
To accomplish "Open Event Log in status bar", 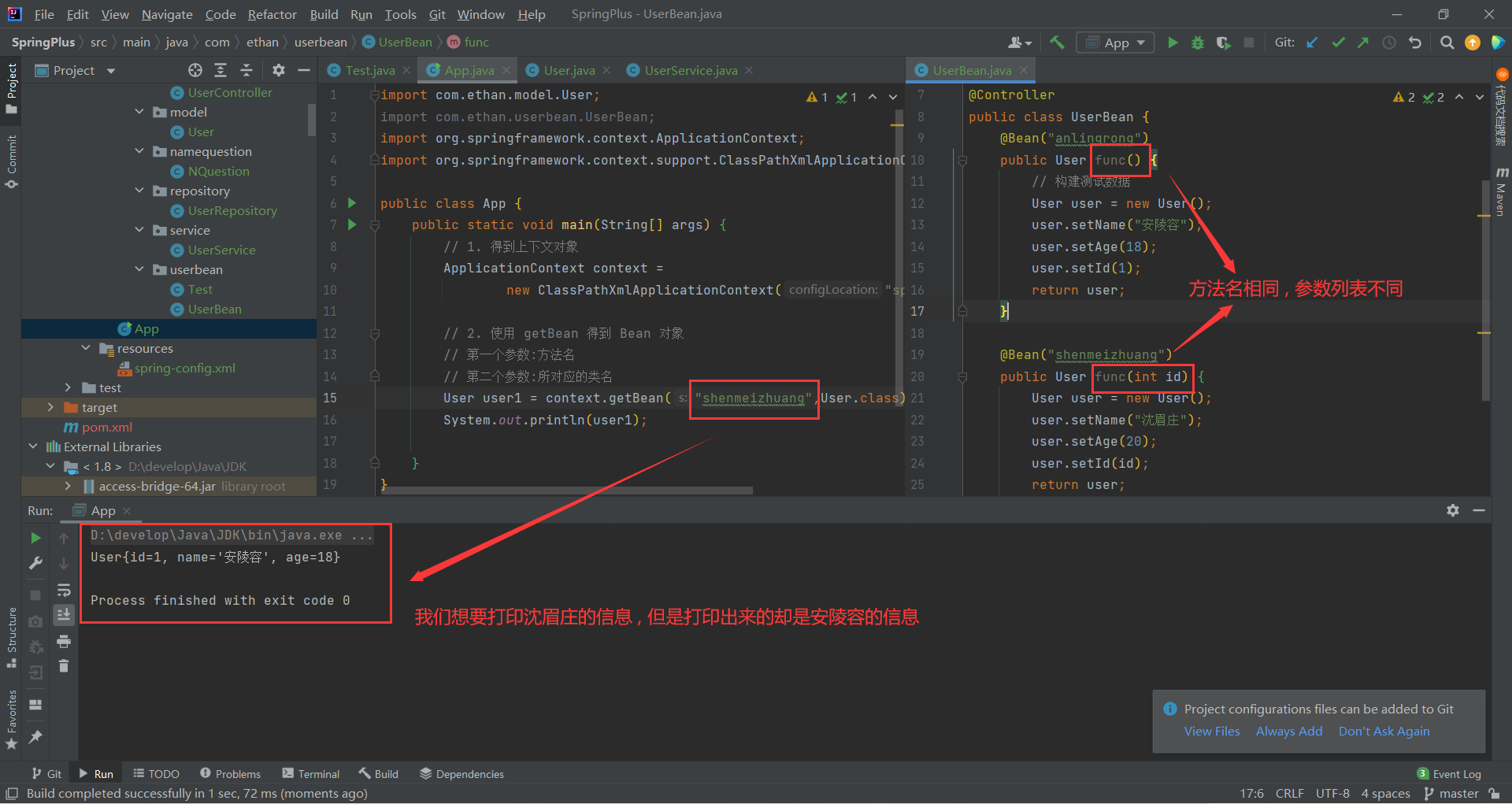I will (1449, 774).
